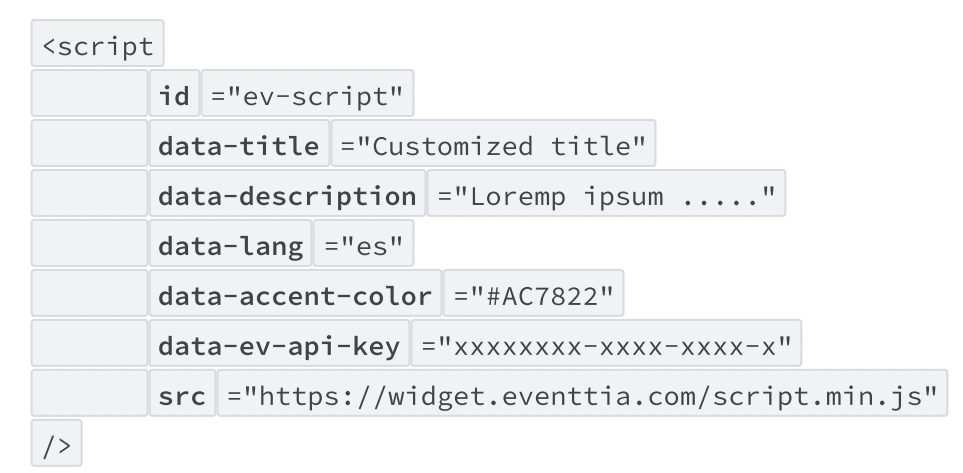The image size is (963, 473).
Task: Click the "ev-script" id value
Action: (308, 97)
